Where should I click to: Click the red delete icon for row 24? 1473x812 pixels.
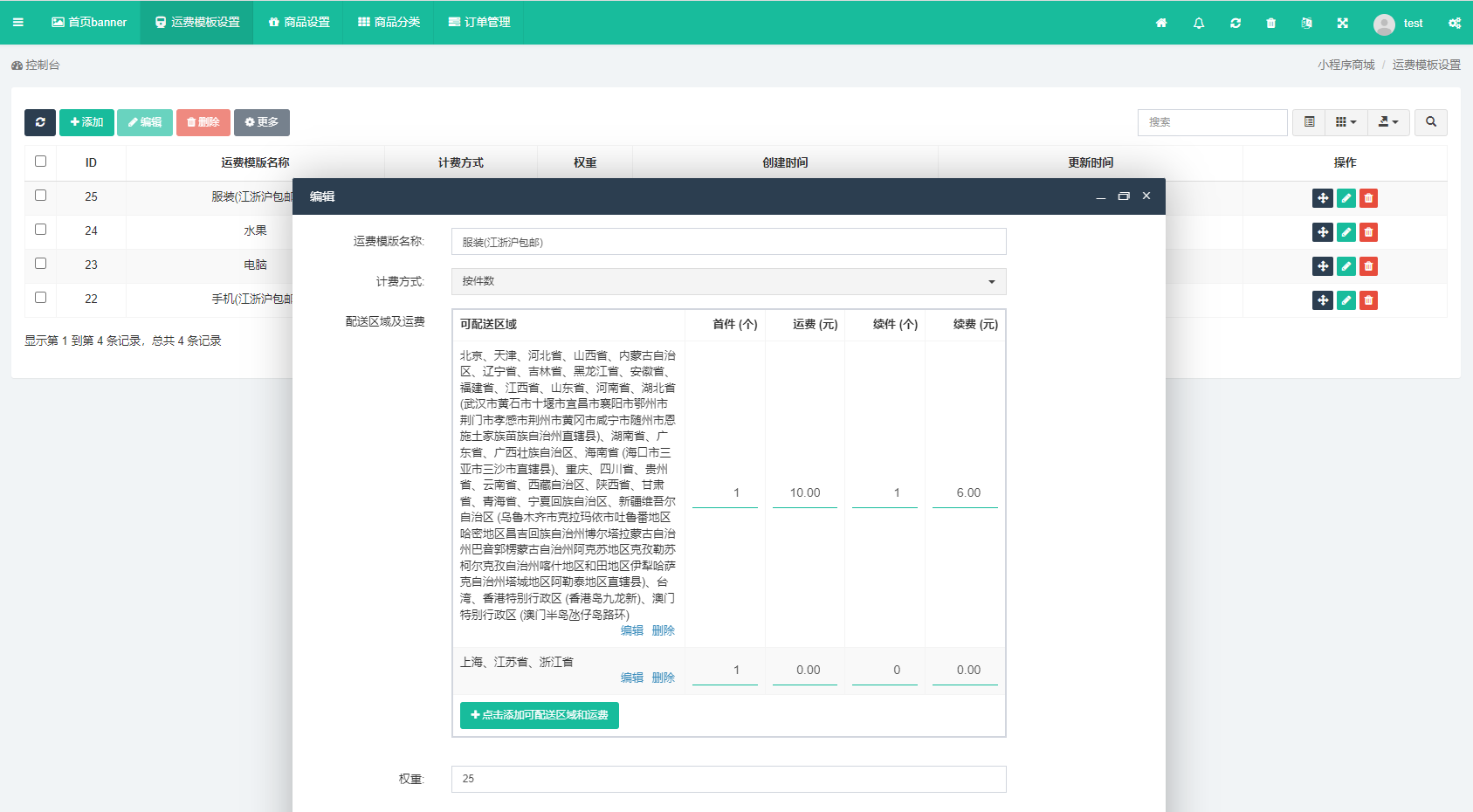coord(1368,232)
